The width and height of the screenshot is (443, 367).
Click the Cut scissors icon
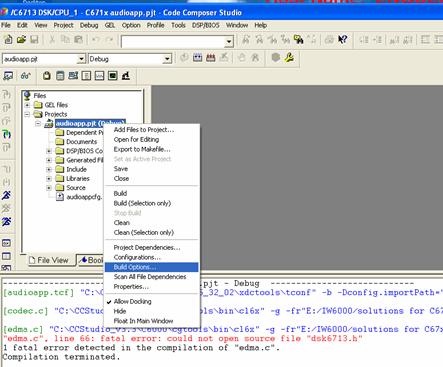coord(52,40)
